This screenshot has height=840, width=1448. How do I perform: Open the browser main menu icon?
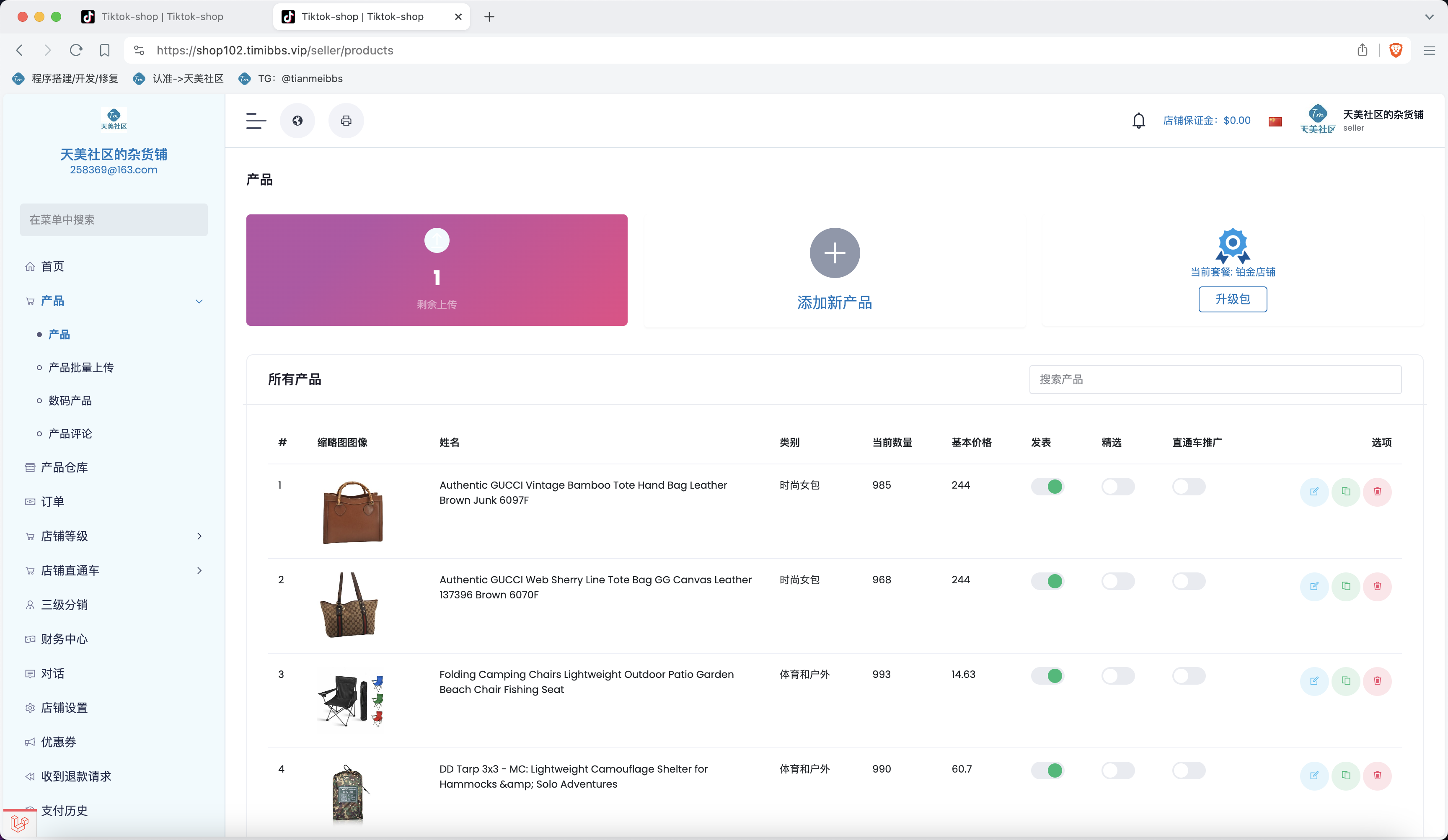(1430, 51)
